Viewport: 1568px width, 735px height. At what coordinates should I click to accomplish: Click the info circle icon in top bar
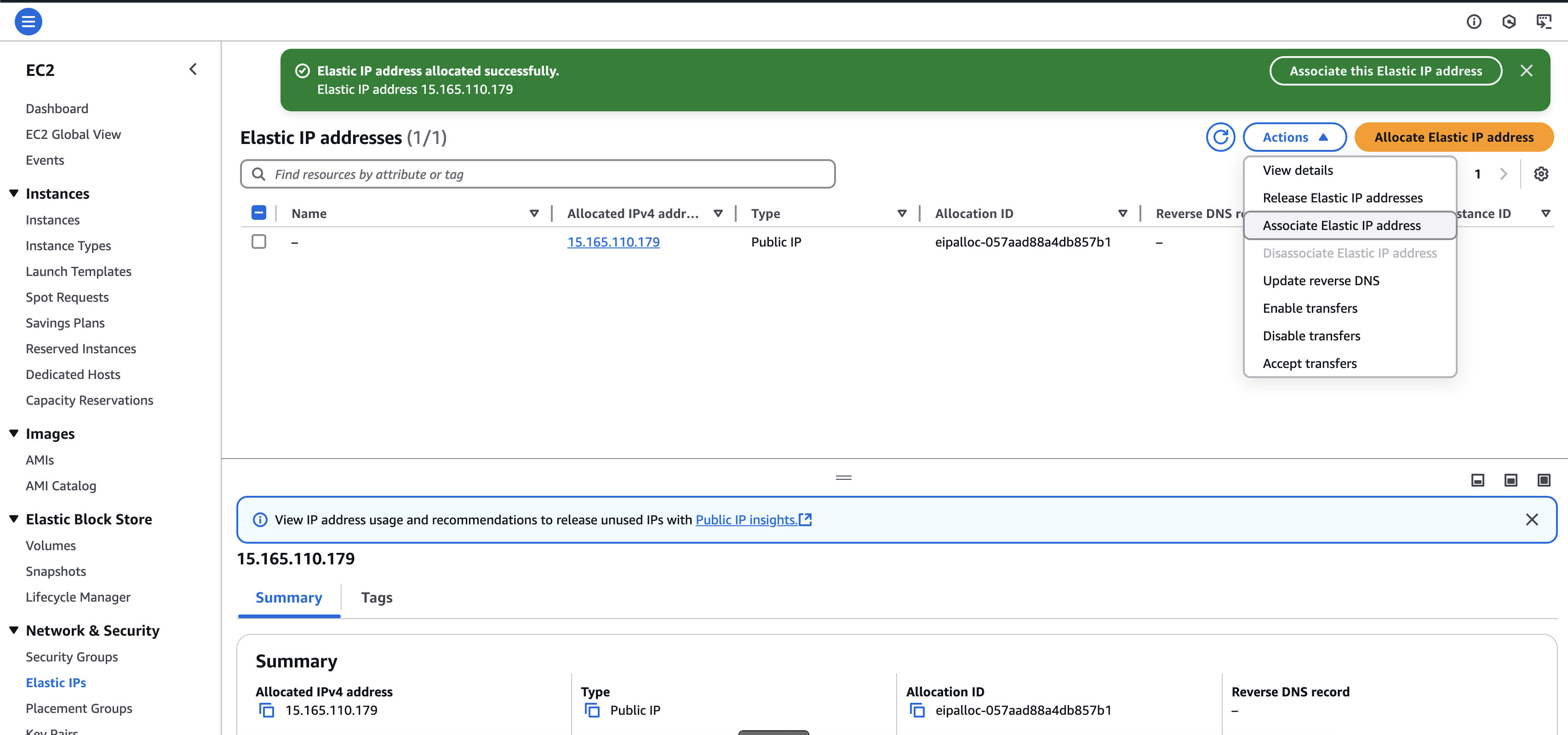tap(1474, 22)
